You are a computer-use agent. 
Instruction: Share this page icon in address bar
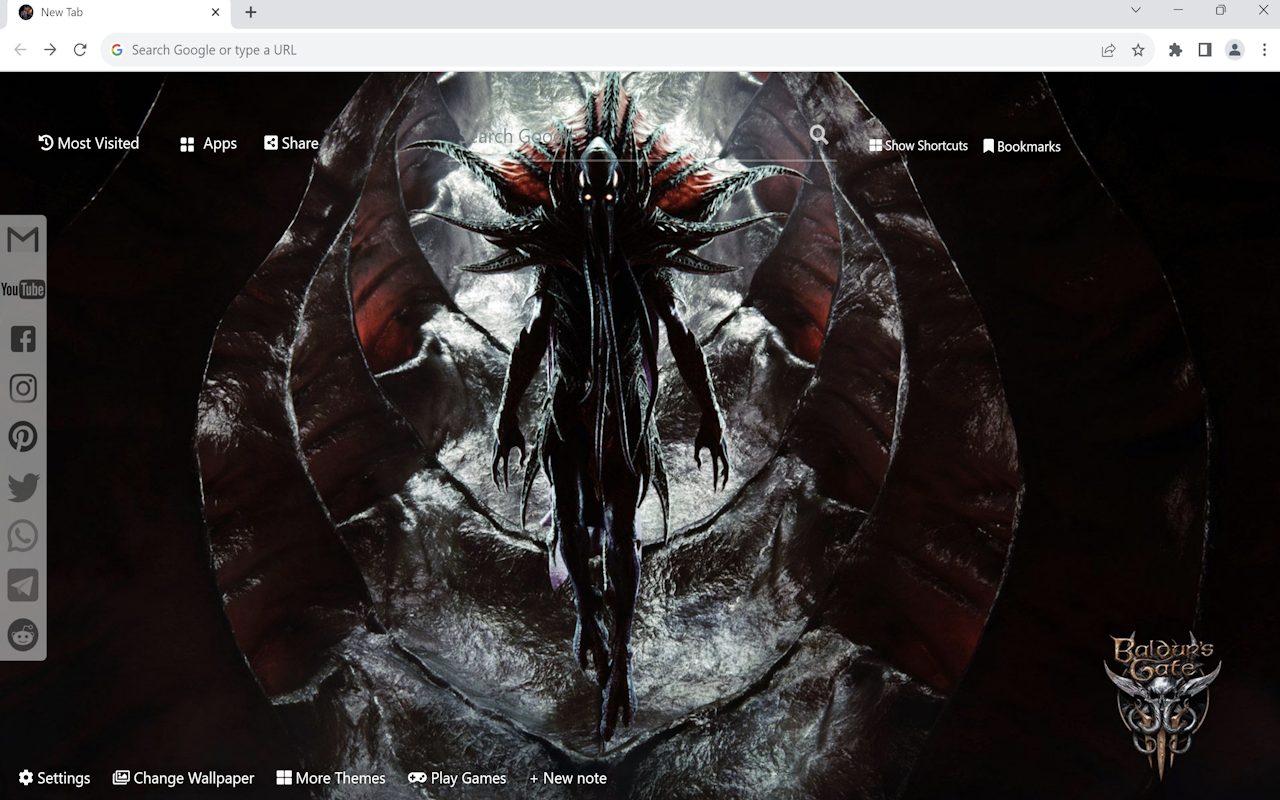click(1108, 50)
